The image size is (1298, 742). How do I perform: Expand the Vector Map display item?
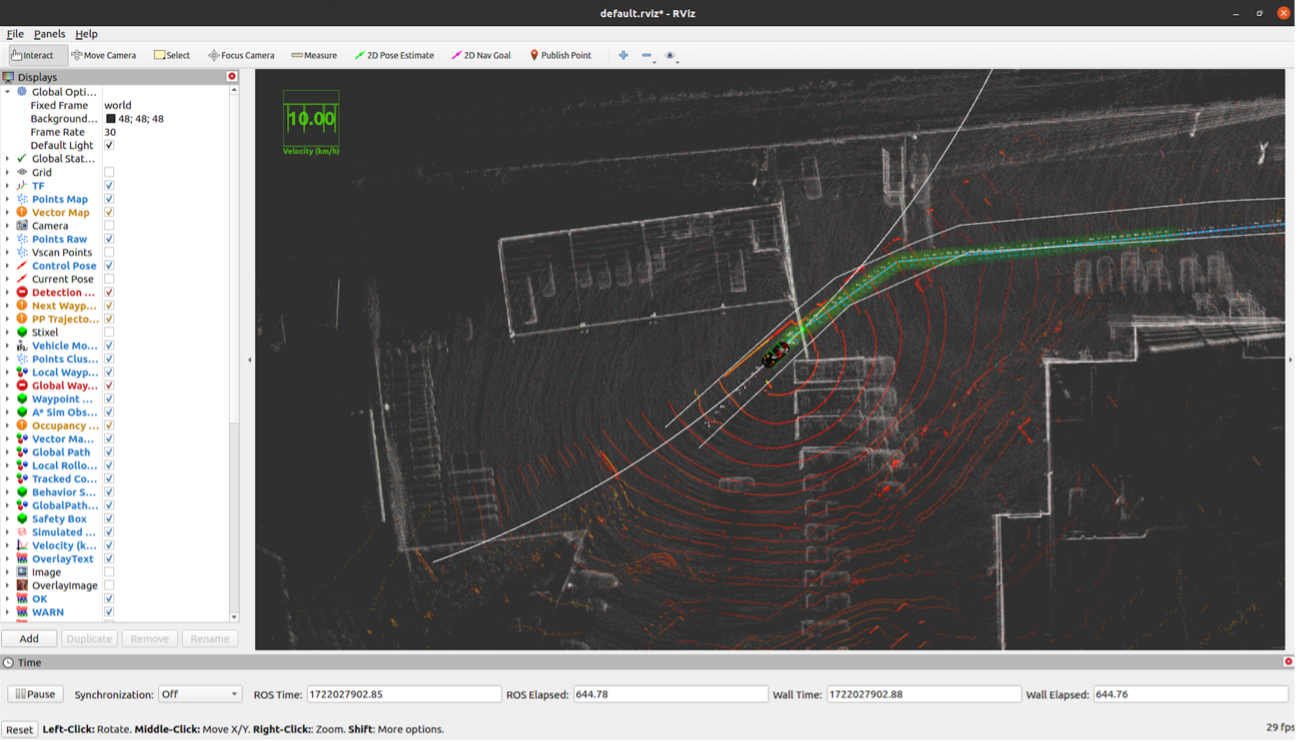[7, 212]
